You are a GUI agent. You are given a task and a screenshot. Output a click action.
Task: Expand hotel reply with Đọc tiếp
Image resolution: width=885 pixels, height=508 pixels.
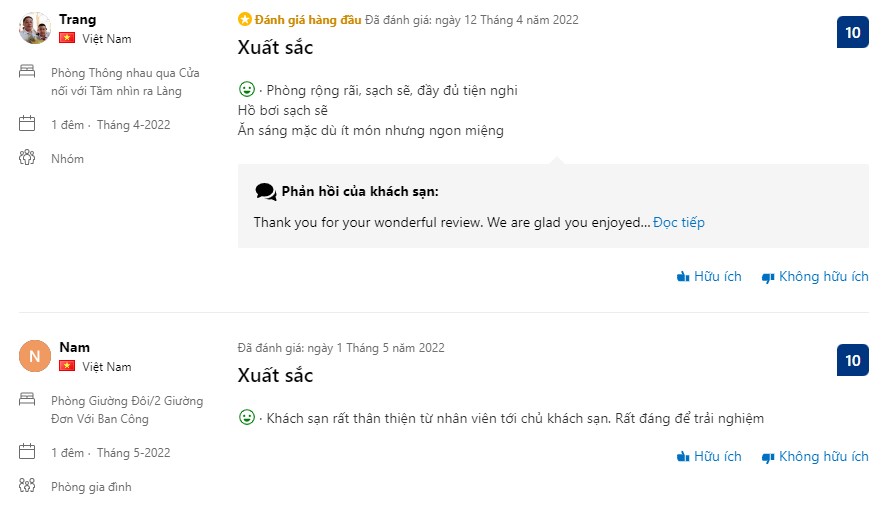pos(679,222)
